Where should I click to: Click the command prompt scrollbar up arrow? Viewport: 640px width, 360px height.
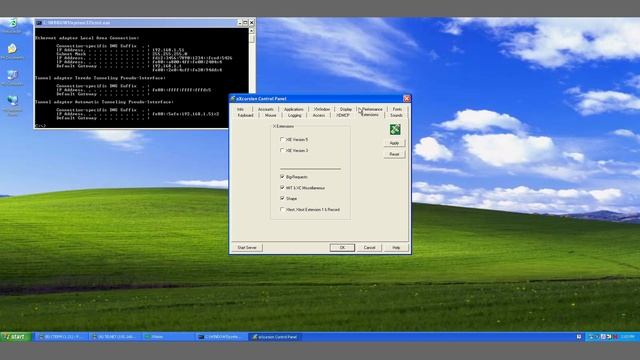tap(251, 31)
